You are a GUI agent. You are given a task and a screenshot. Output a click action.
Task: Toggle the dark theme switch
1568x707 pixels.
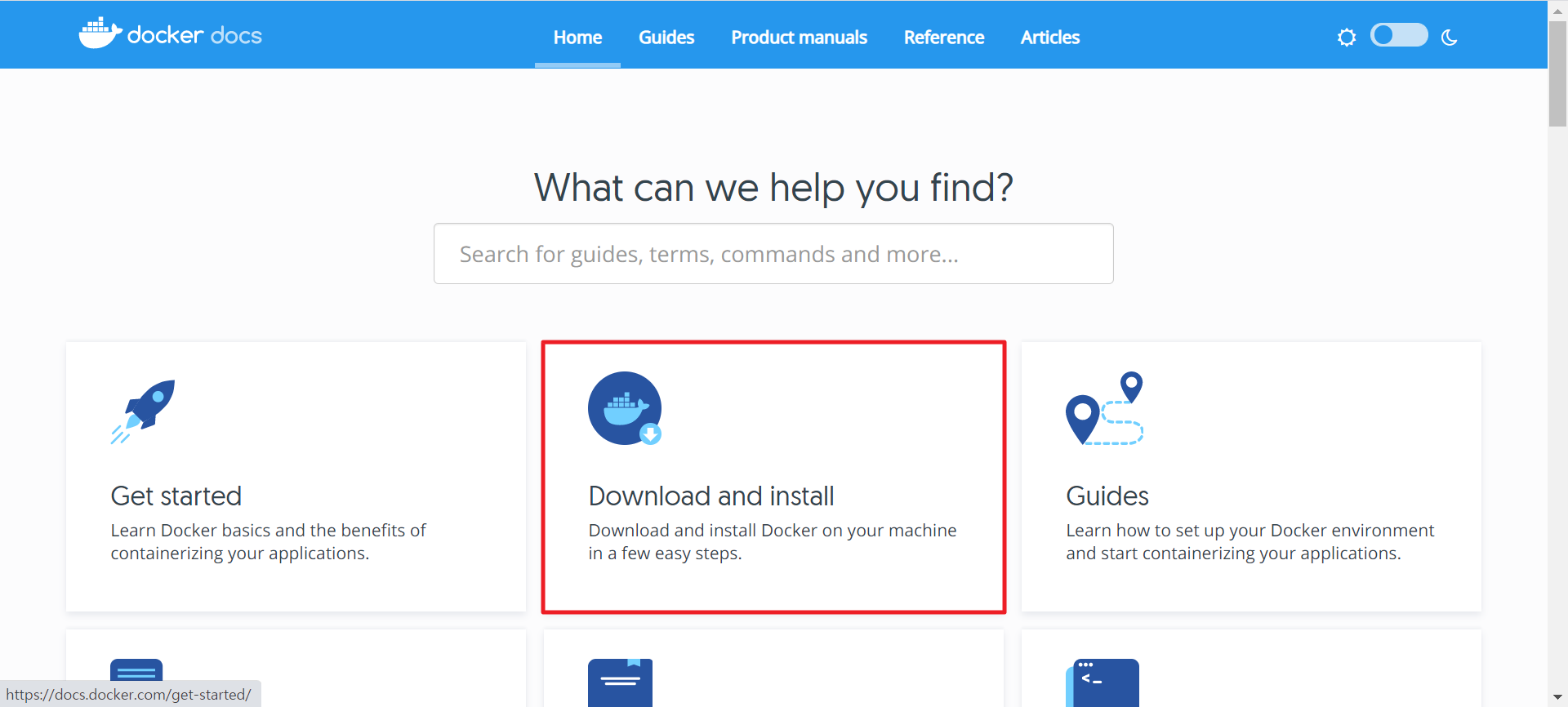click(1399, 35)
